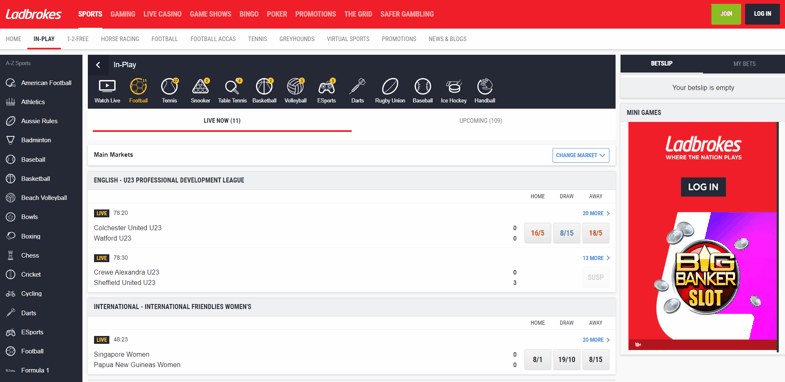Open Cricket in A-Z sidebar
The height and width of the screenshot is (382, 785).
click(x=41, y=274)
